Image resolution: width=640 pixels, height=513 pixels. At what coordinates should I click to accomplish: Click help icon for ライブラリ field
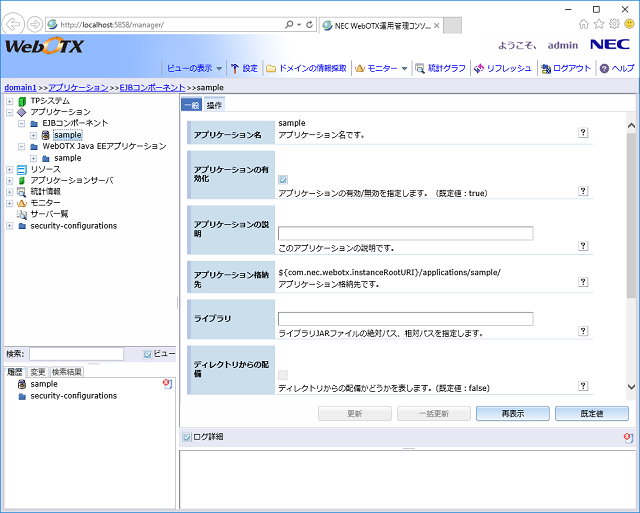[x=583, y=332]
